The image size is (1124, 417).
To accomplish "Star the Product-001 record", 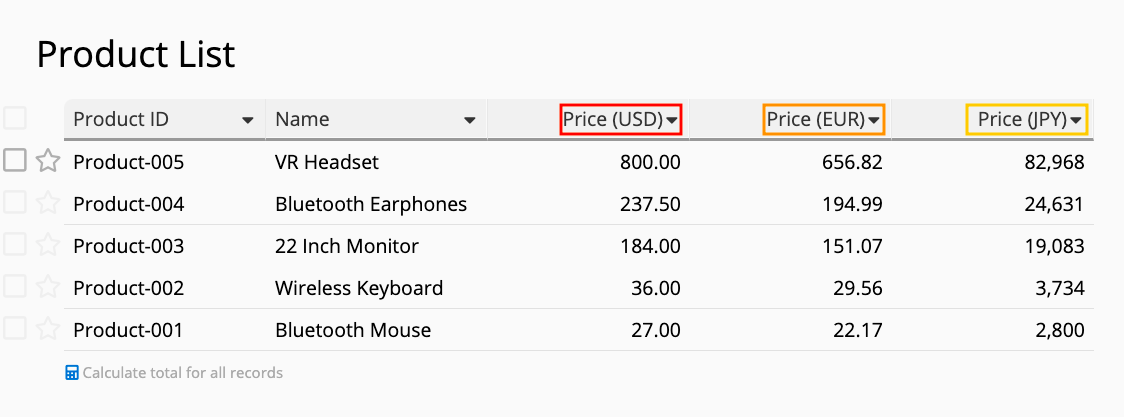I will click(47, 330).
